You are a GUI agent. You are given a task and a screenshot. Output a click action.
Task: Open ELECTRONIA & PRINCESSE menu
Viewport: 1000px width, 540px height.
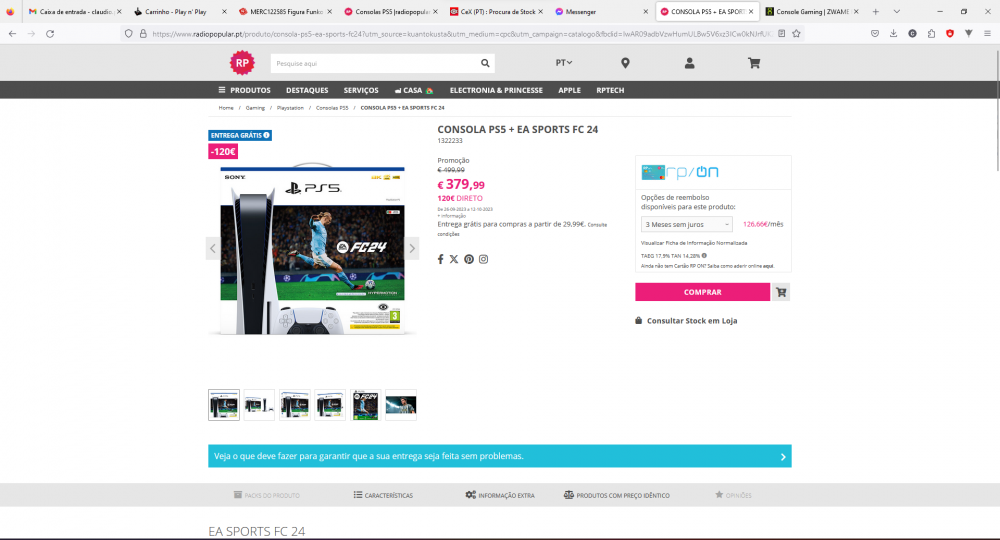[496, 91]
